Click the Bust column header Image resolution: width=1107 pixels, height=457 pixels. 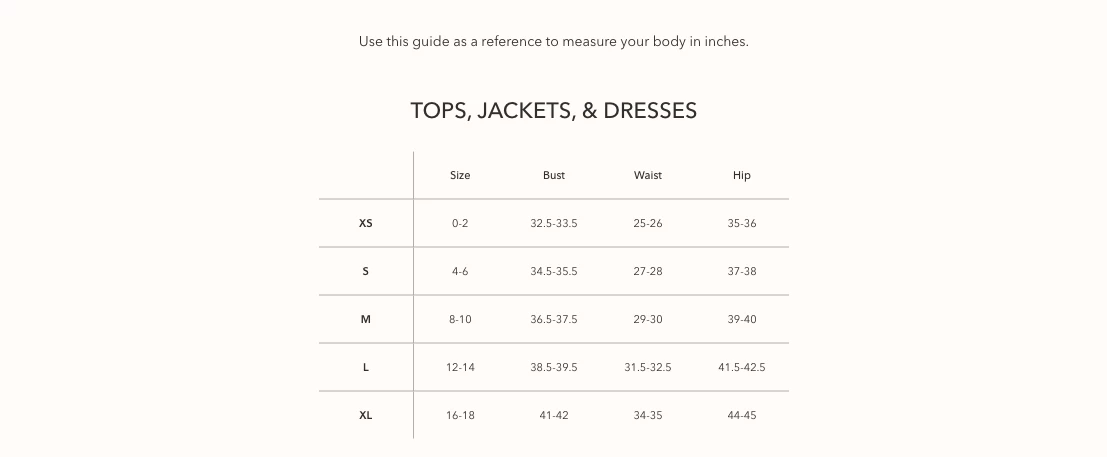coord(554,175)
